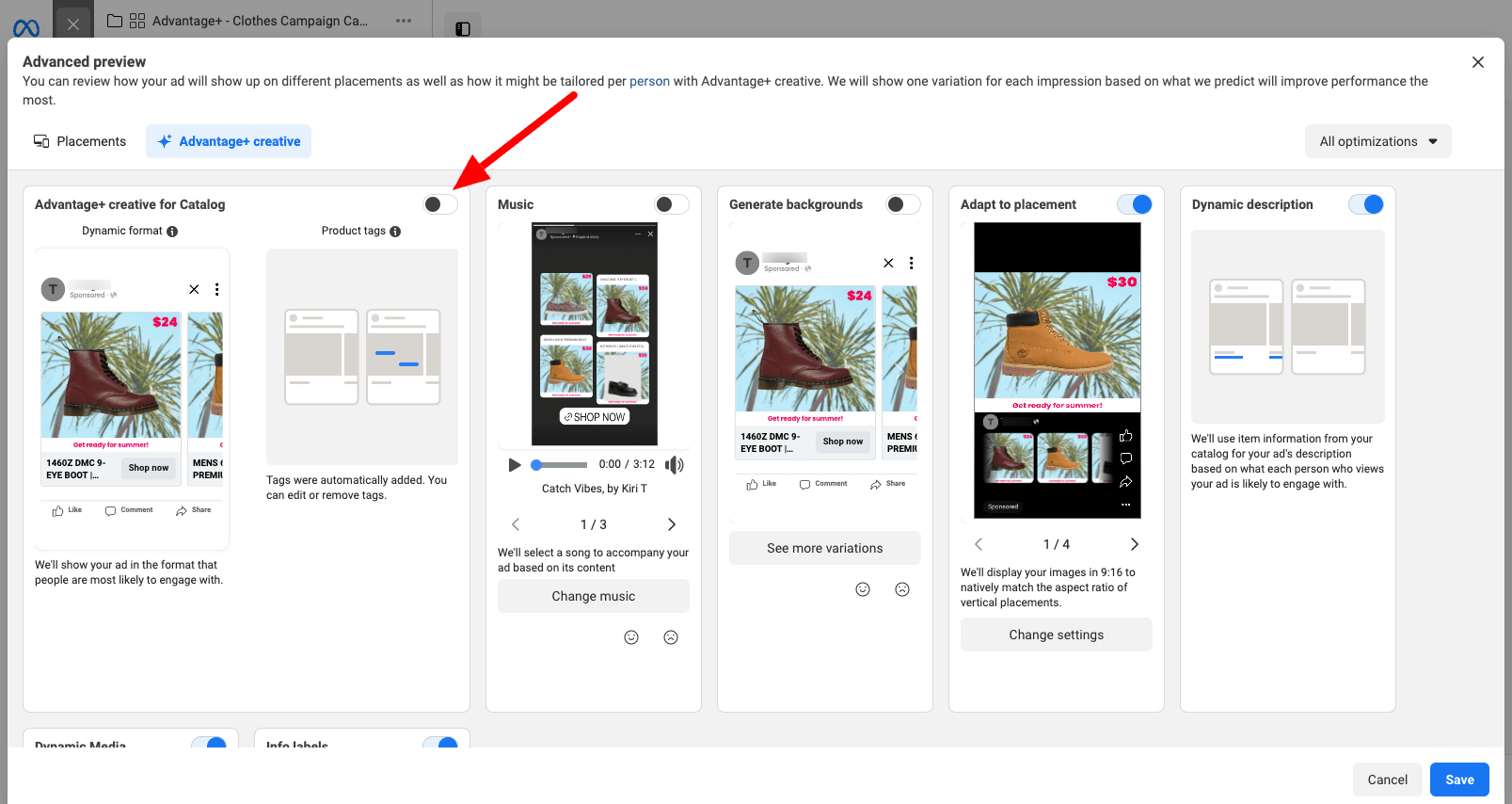Click the Change music button
This screenshot has height=804, width=1512.
click(x=593, y=596)
